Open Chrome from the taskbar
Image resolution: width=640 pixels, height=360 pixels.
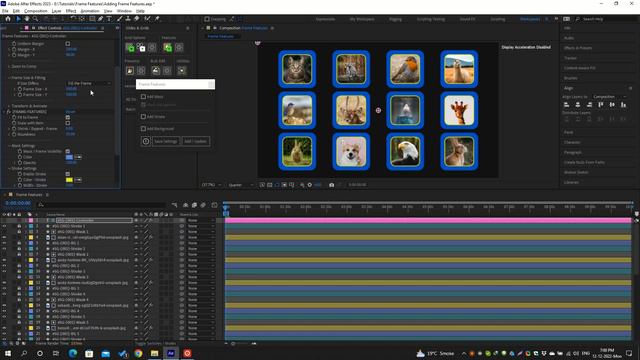pos(138,353)
